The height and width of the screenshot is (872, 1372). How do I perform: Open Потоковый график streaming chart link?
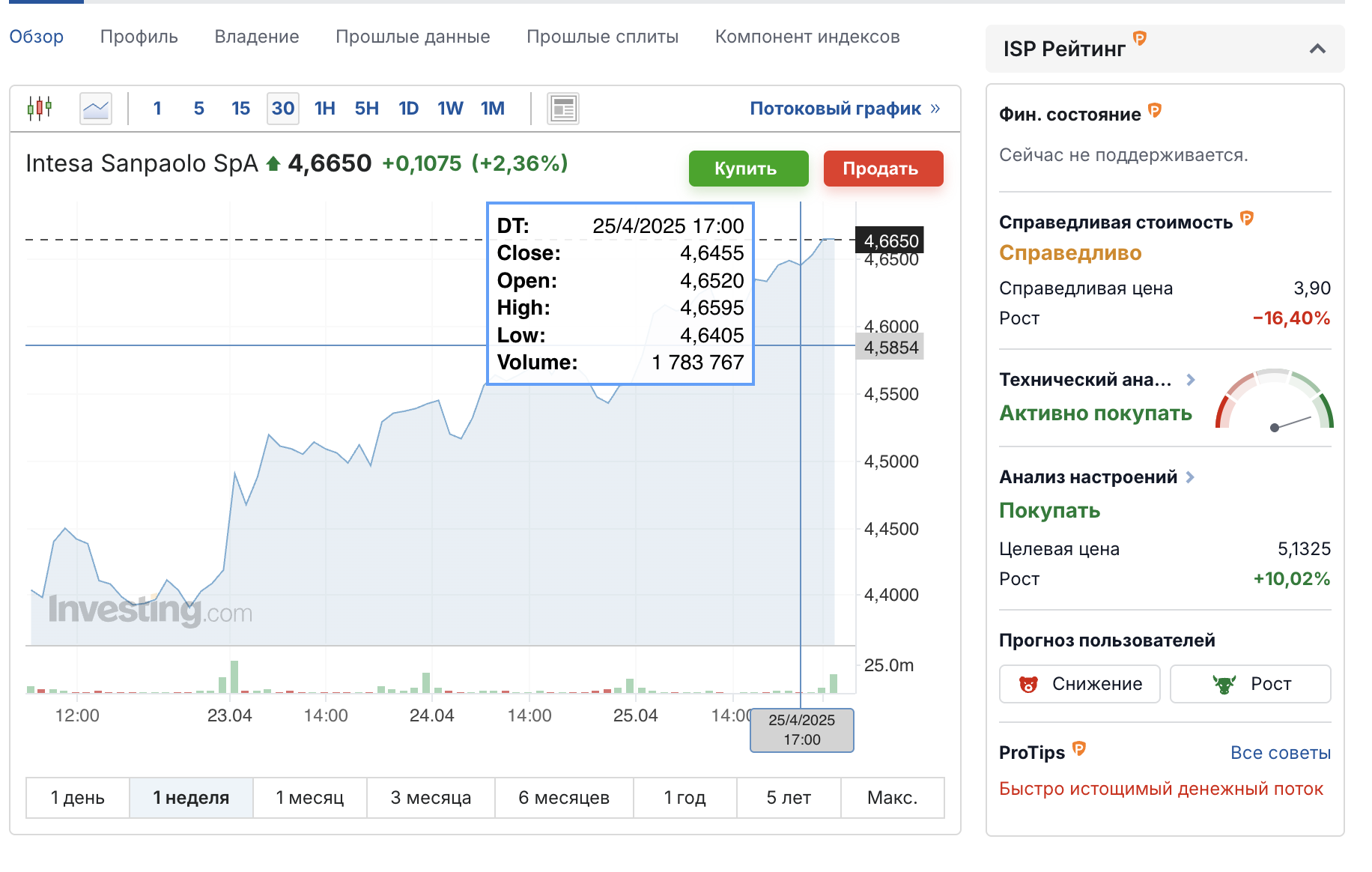point(845,109)
